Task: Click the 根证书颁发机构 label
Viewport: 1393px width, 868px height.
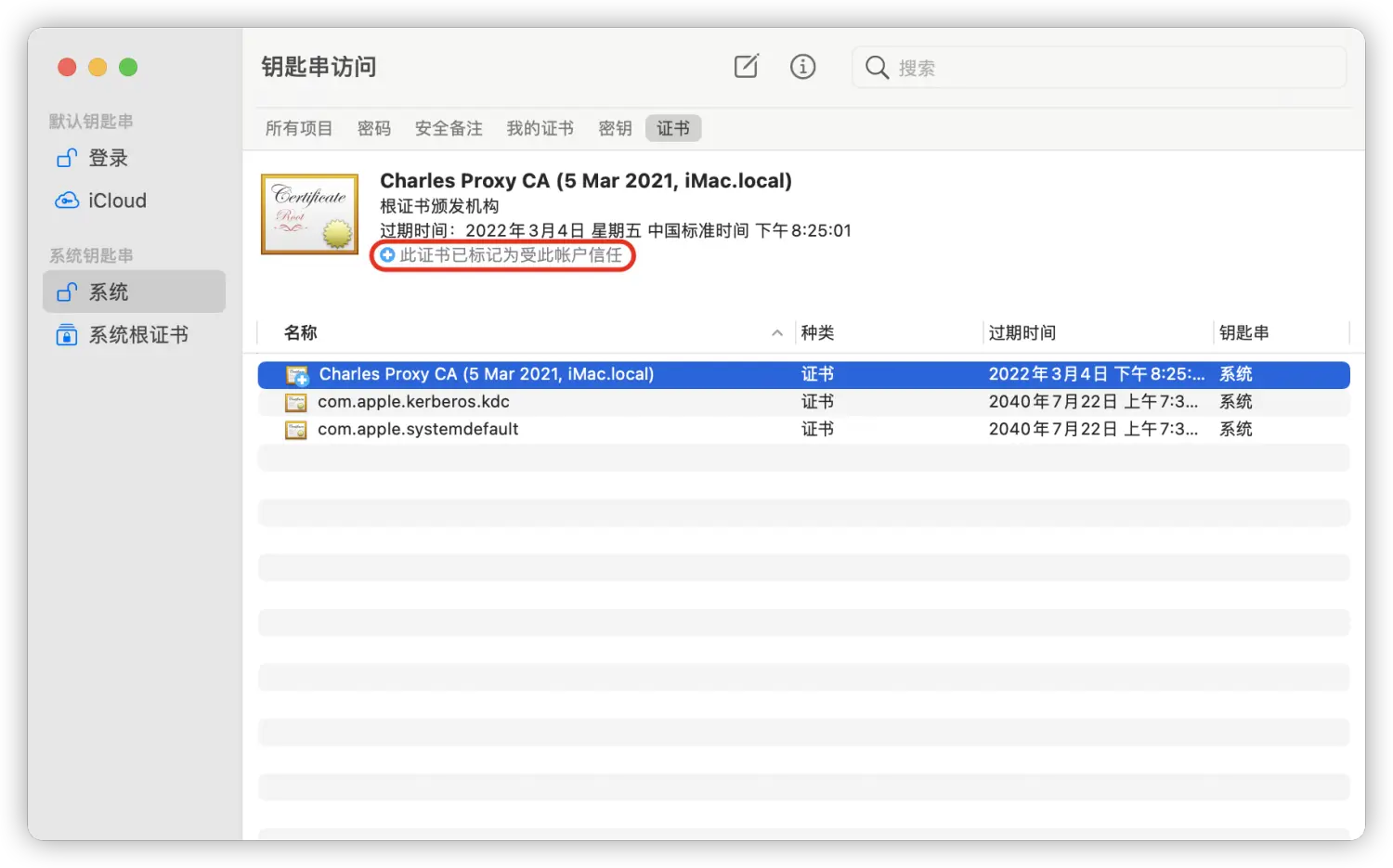Action: click(439, 206)
